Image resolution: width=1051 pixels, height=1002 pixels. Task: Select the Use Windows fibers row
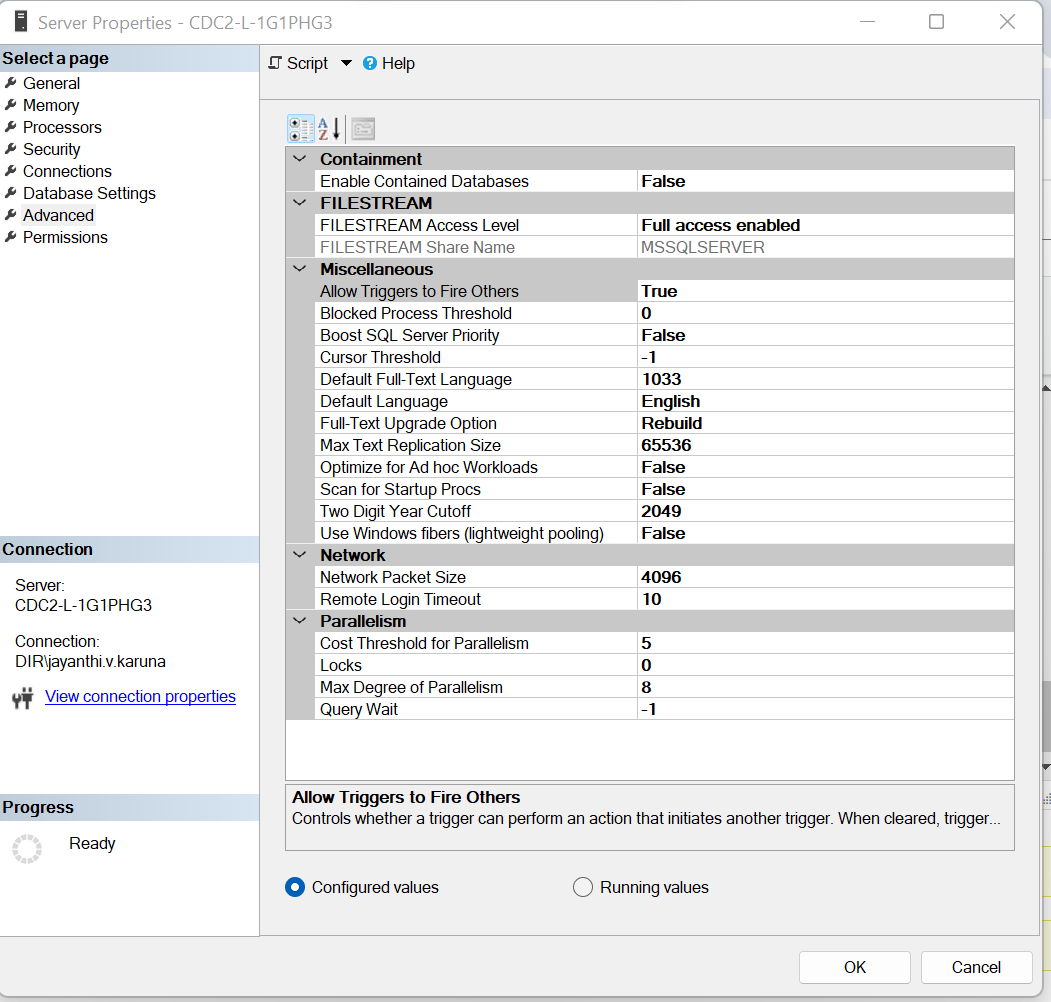(664, 534)
